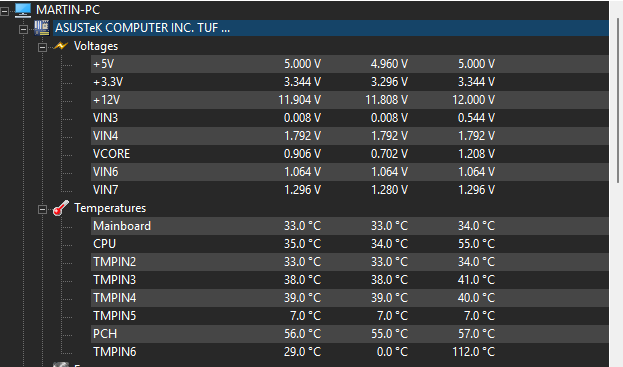Screen dimensions: 623x367
Task: Click the Temperatures thermometer icon
Action: point(60,208)
